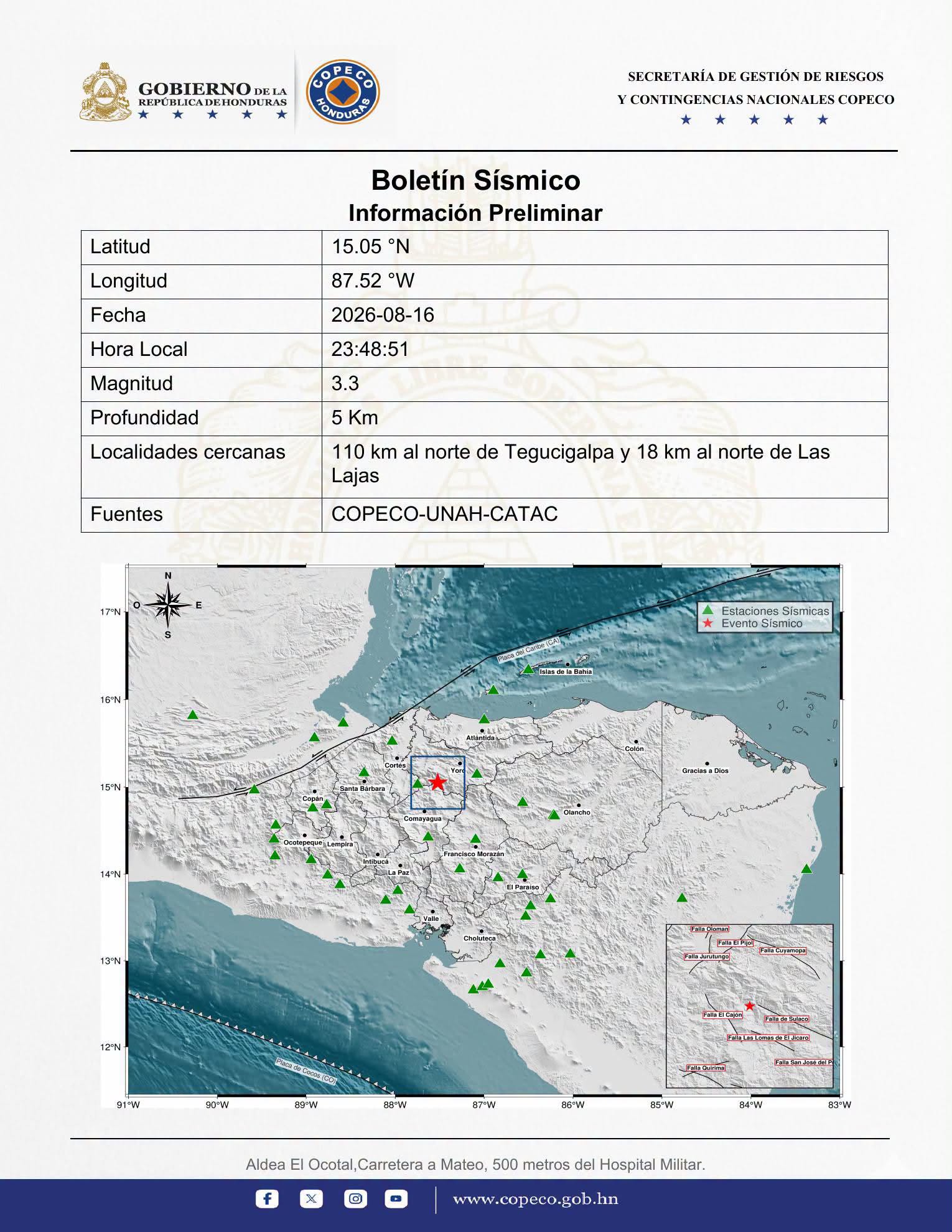This screenshot has width=952, height=1232.
Task: Select the magnitude value "3.3"
Action: coord(345,383)
